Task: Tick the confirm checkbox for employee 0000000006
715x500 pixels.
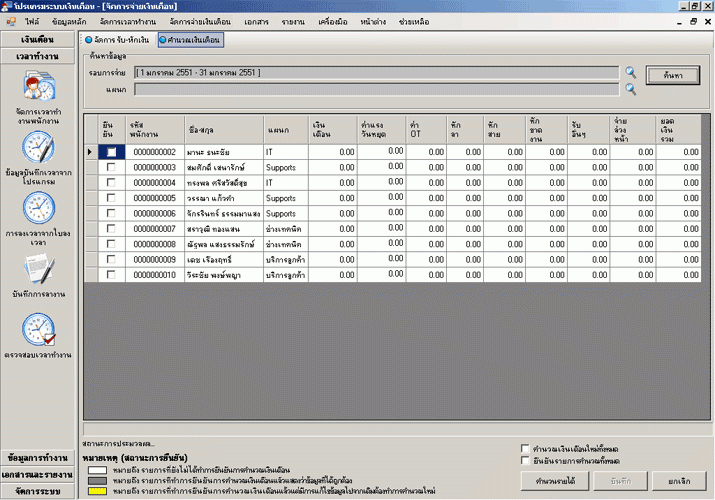Action: point(111,213)
